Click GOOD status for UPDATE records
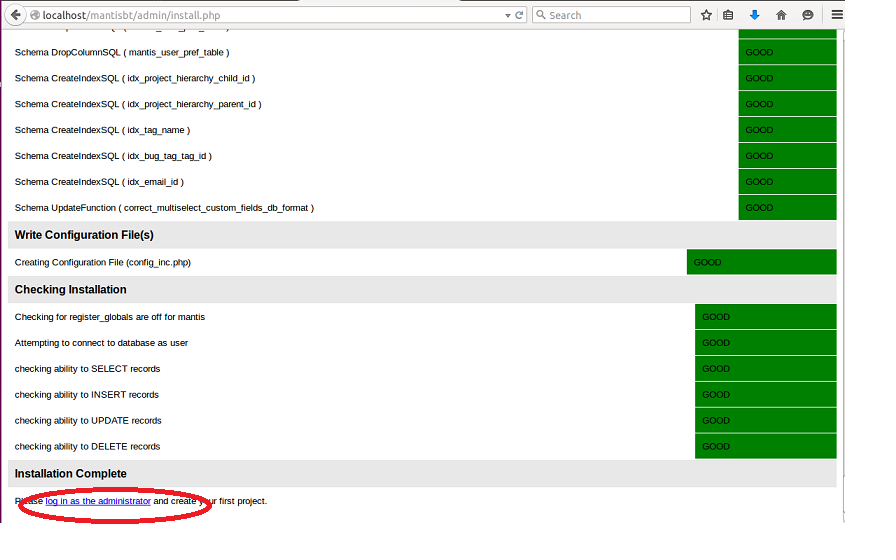Viewport: 896px width, 560px height. click(766, 421)
